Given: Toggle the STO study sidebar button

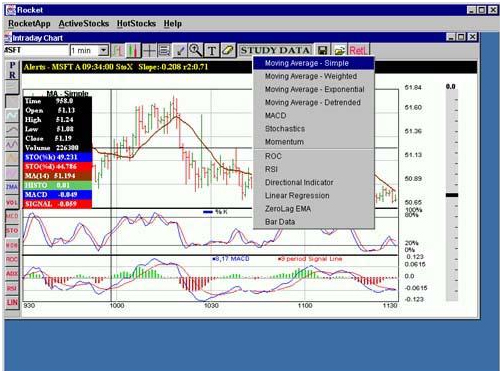Looking at the screenshot, I should click(12, 231).
